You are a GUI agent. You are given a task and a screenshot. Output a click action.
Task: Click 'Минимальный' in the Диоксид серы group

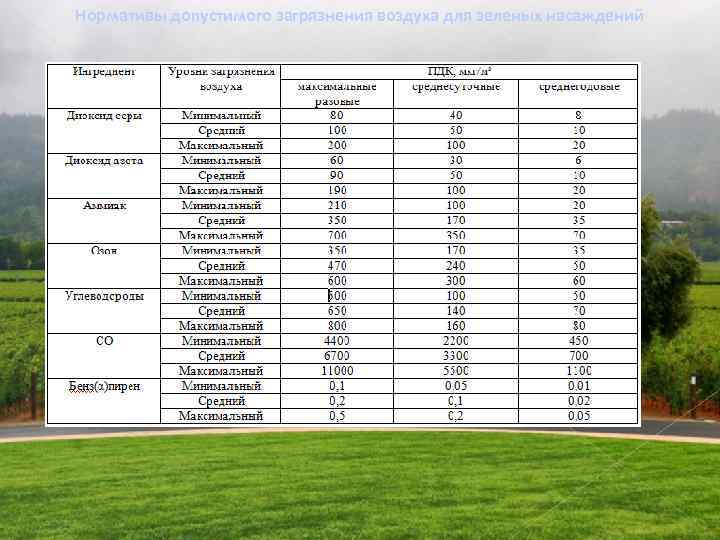pyautogui.click(x=221, y=115)
